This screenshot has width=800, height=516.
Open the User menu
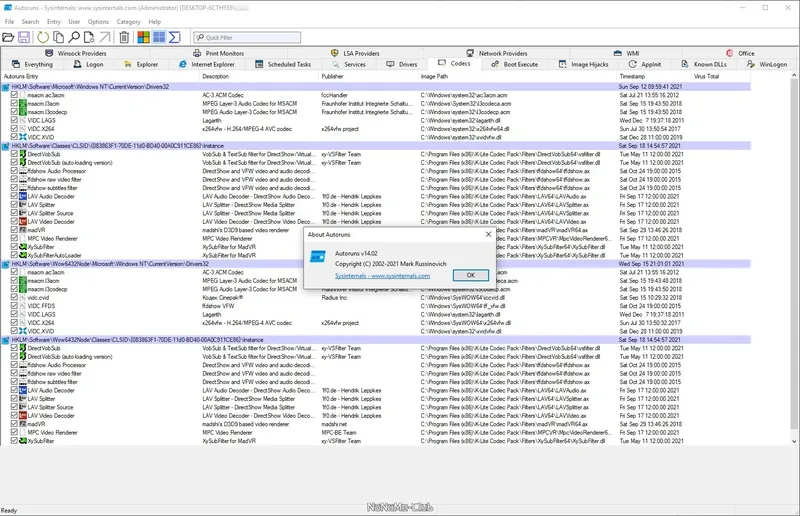[74, 22]
